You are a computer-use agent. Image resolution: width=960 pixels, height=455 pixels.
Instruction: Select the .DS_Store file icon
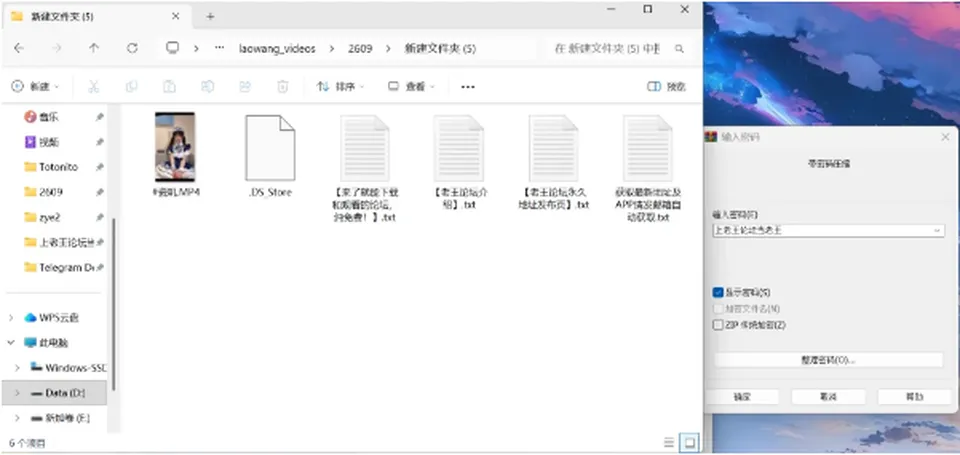pyautogui.click(x=270, y=148)
